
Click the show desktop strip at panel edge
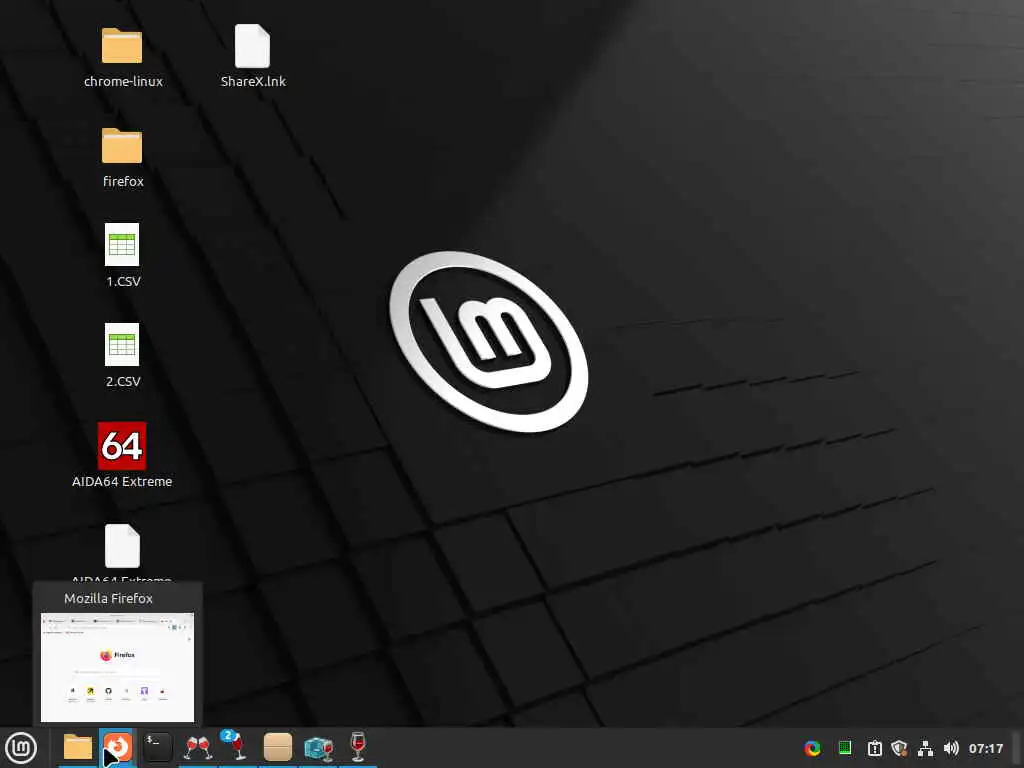point(1017,748)
